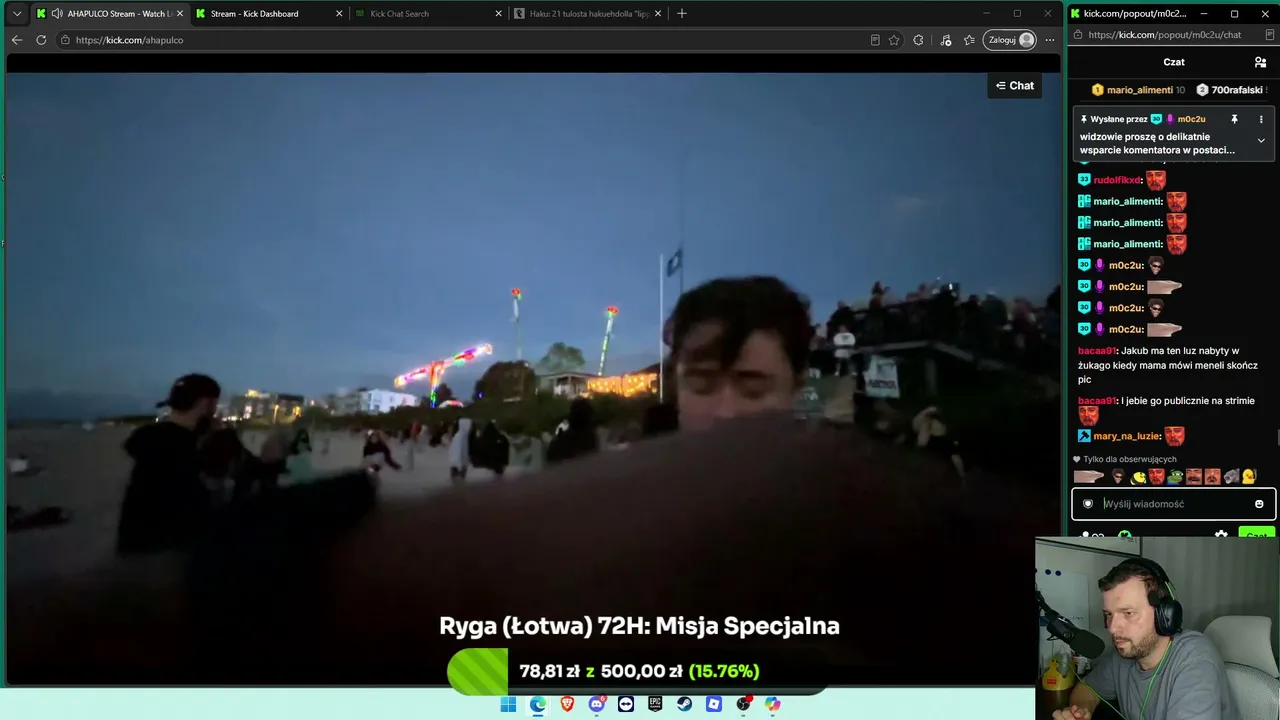Go back in the browser

[x=17, y=40]
